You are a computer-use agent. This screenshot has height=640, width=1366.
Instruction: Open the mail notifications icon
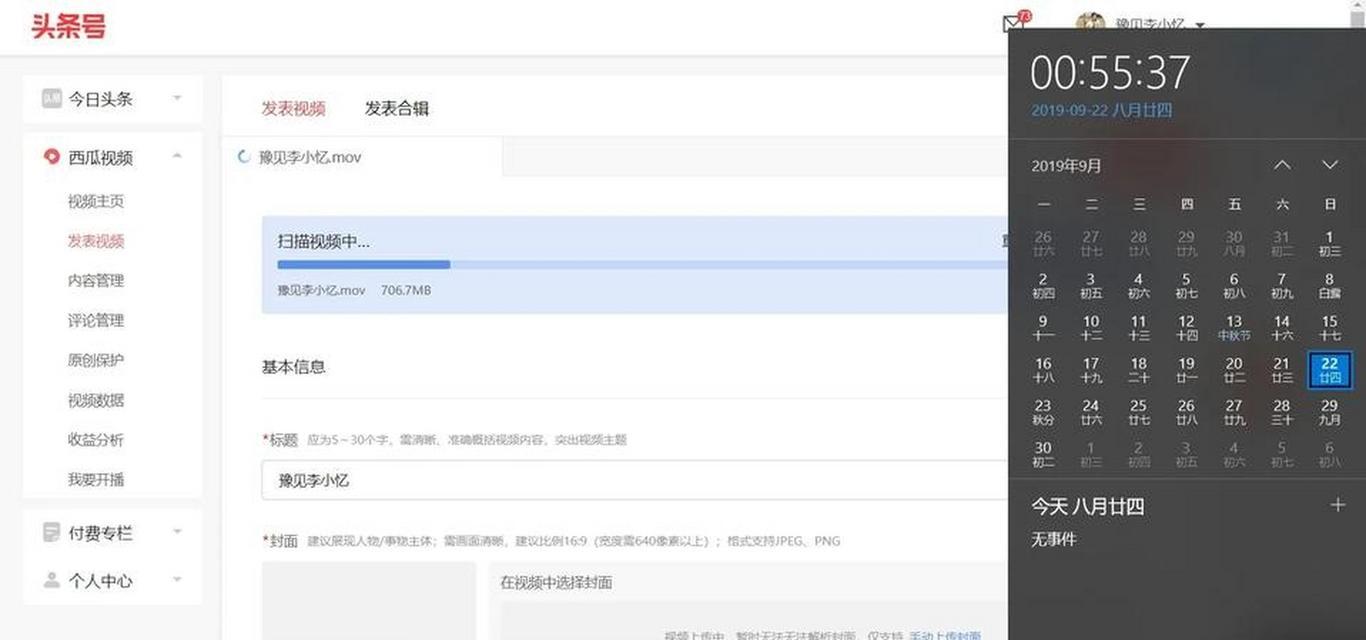point(1014,23)
